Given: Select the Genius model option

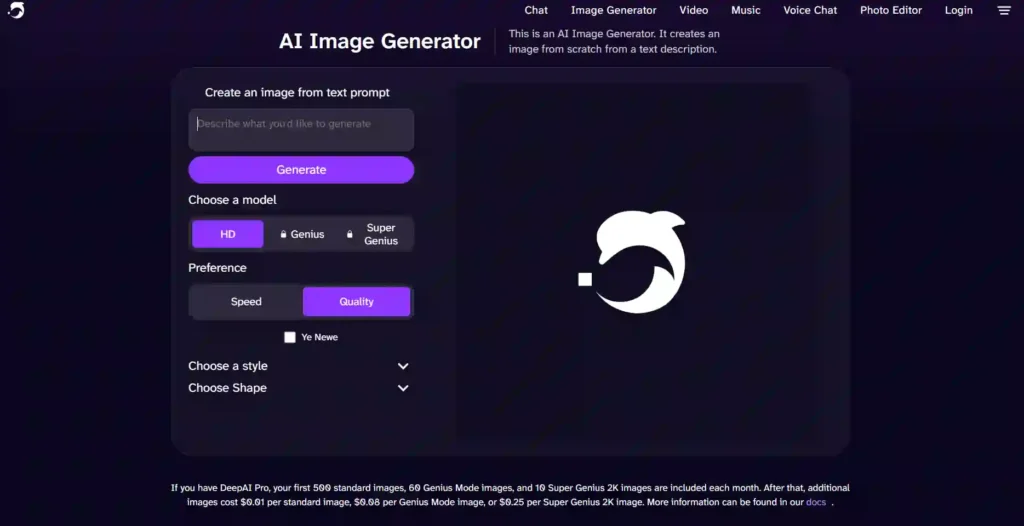Looking at the screenshot, I should (302, 234).
